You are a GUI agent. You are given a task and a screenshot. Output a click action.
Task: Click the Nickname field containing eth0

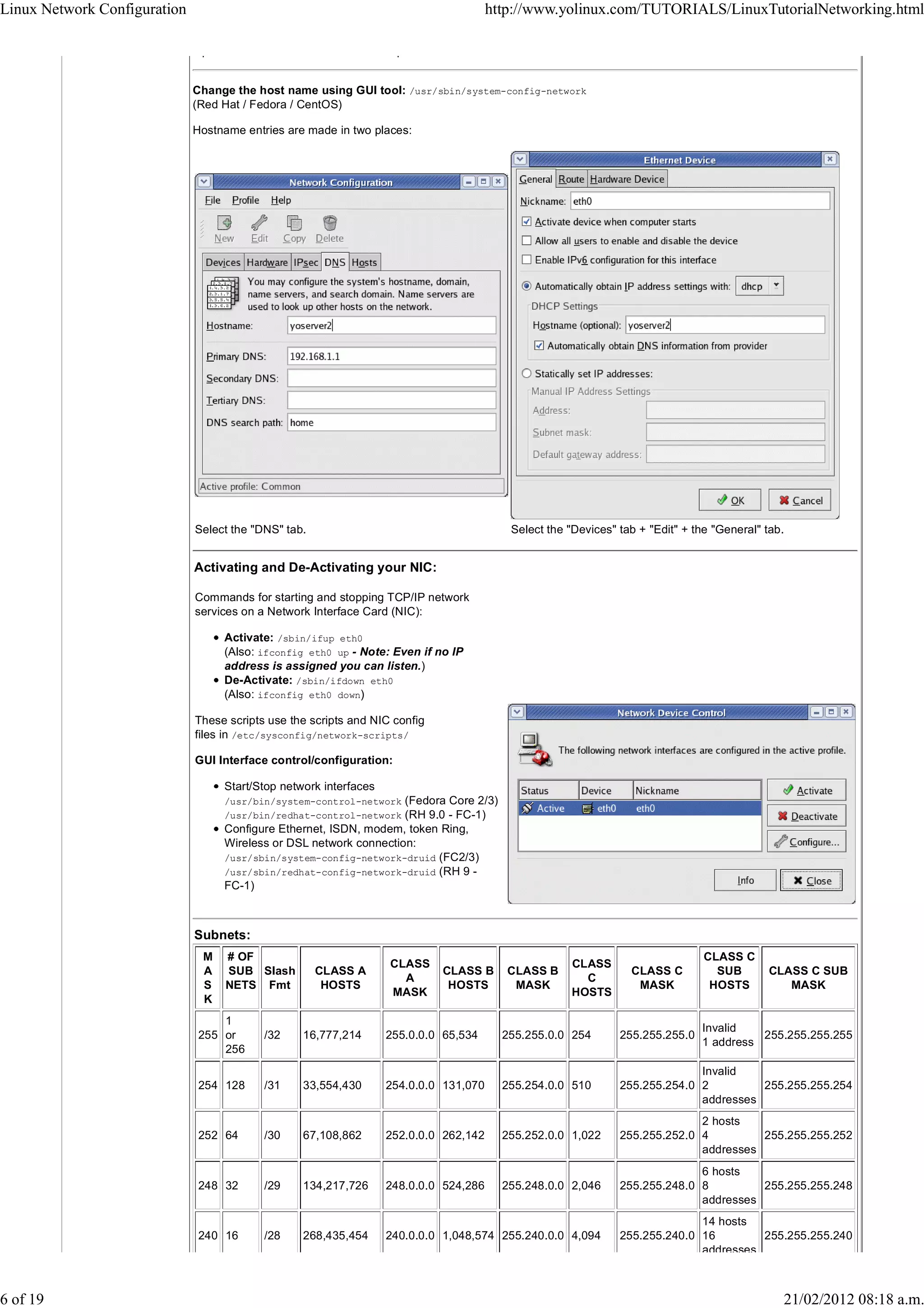pyautogui.click(x=700, y=201)
